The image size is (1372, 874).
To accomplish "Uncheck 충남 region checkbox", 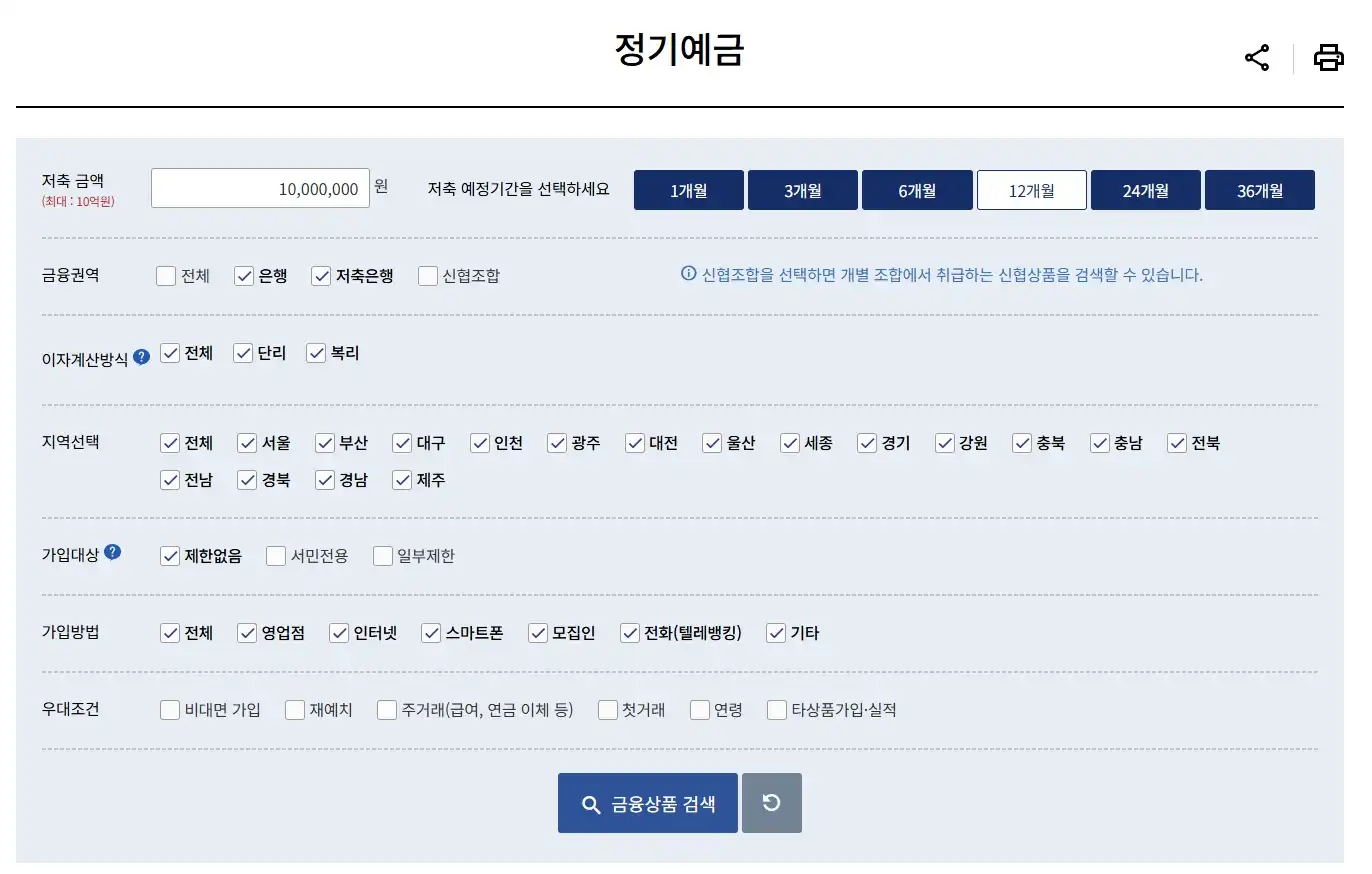I will point(1100,443).
